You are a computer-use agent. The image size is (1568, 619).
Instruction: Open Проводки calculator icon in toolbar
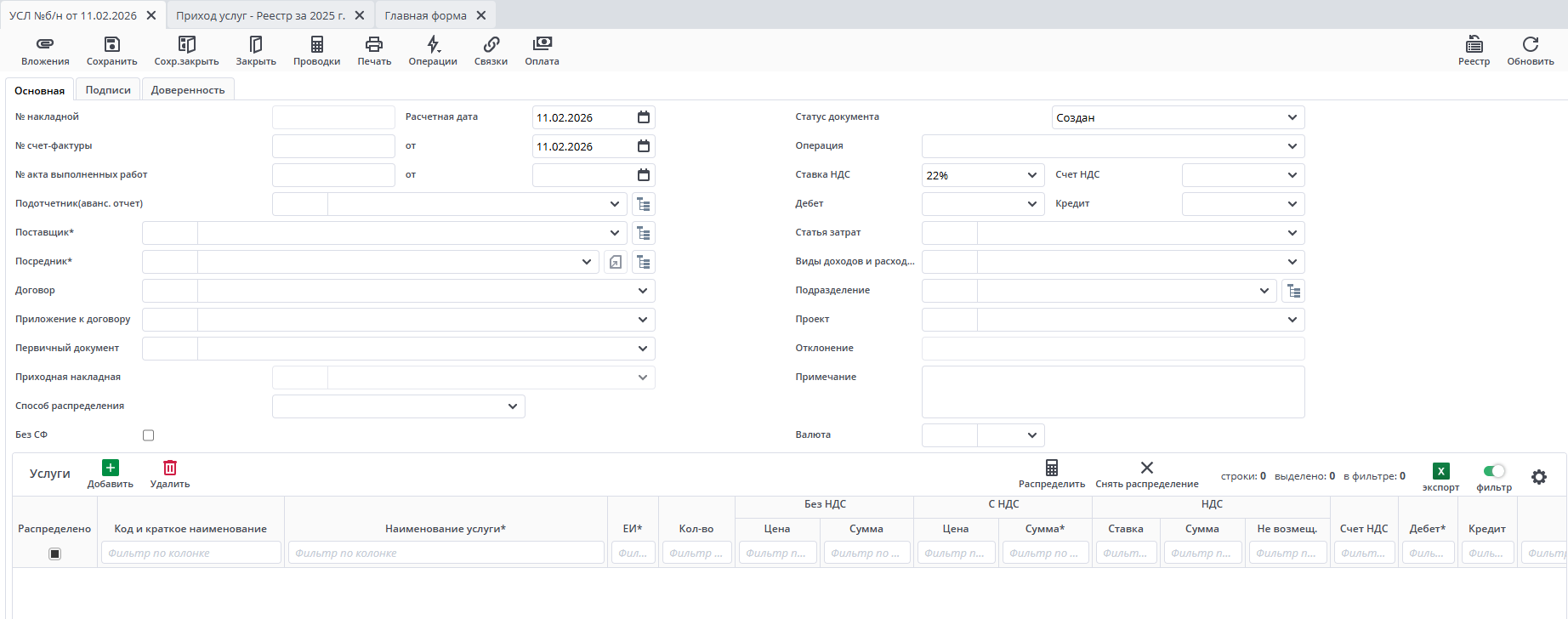316,44
